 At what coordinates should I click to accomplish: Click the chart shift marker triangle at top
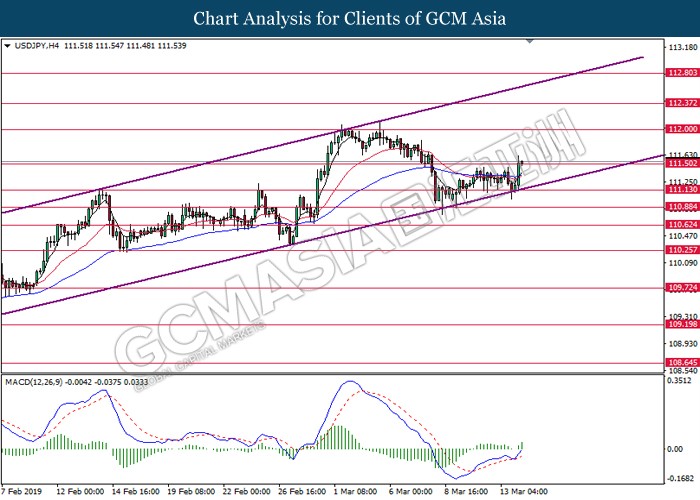tap(529, 42)
